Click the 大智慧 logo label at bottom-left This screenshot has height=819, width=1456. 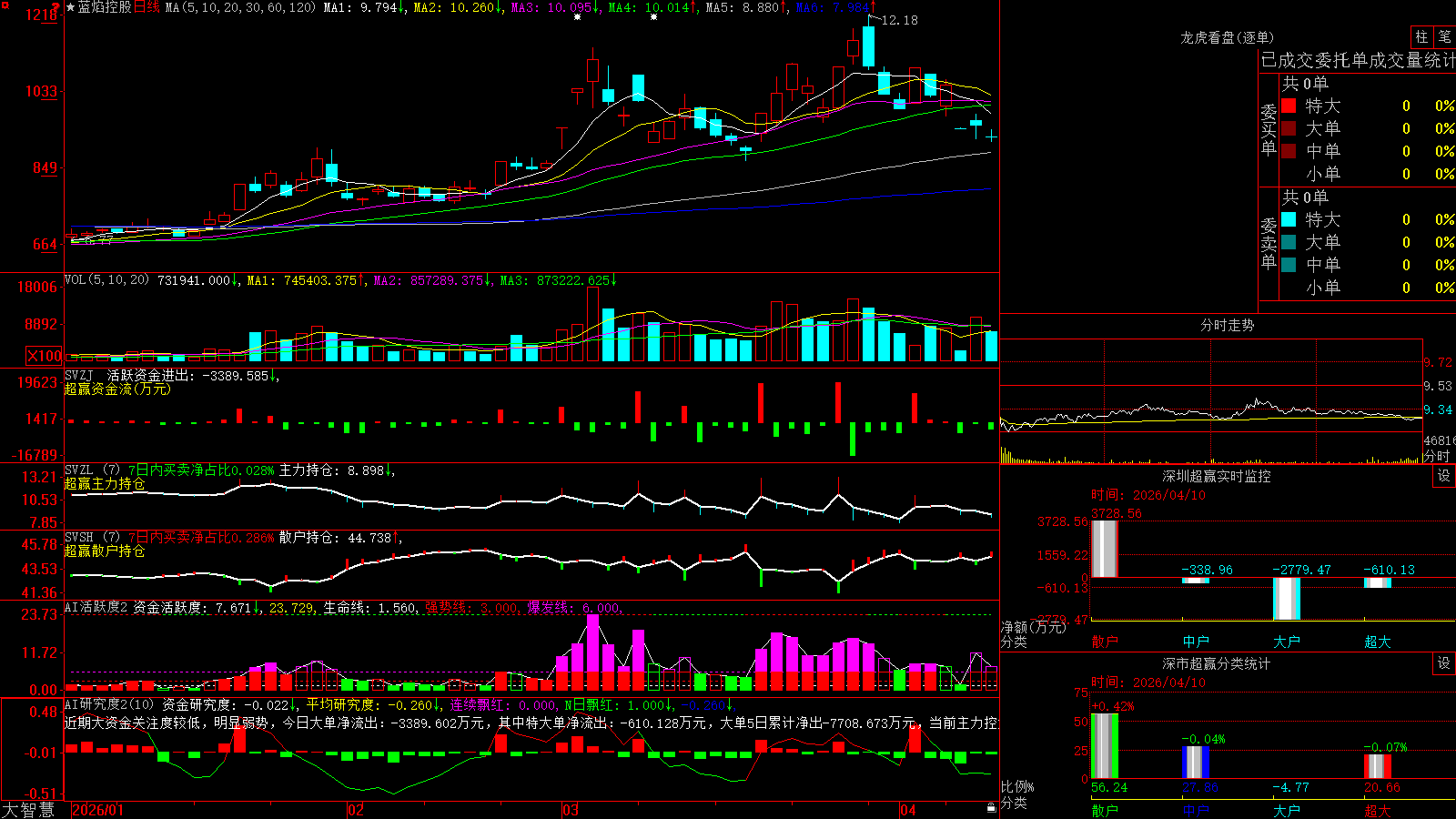pos(28,809)
